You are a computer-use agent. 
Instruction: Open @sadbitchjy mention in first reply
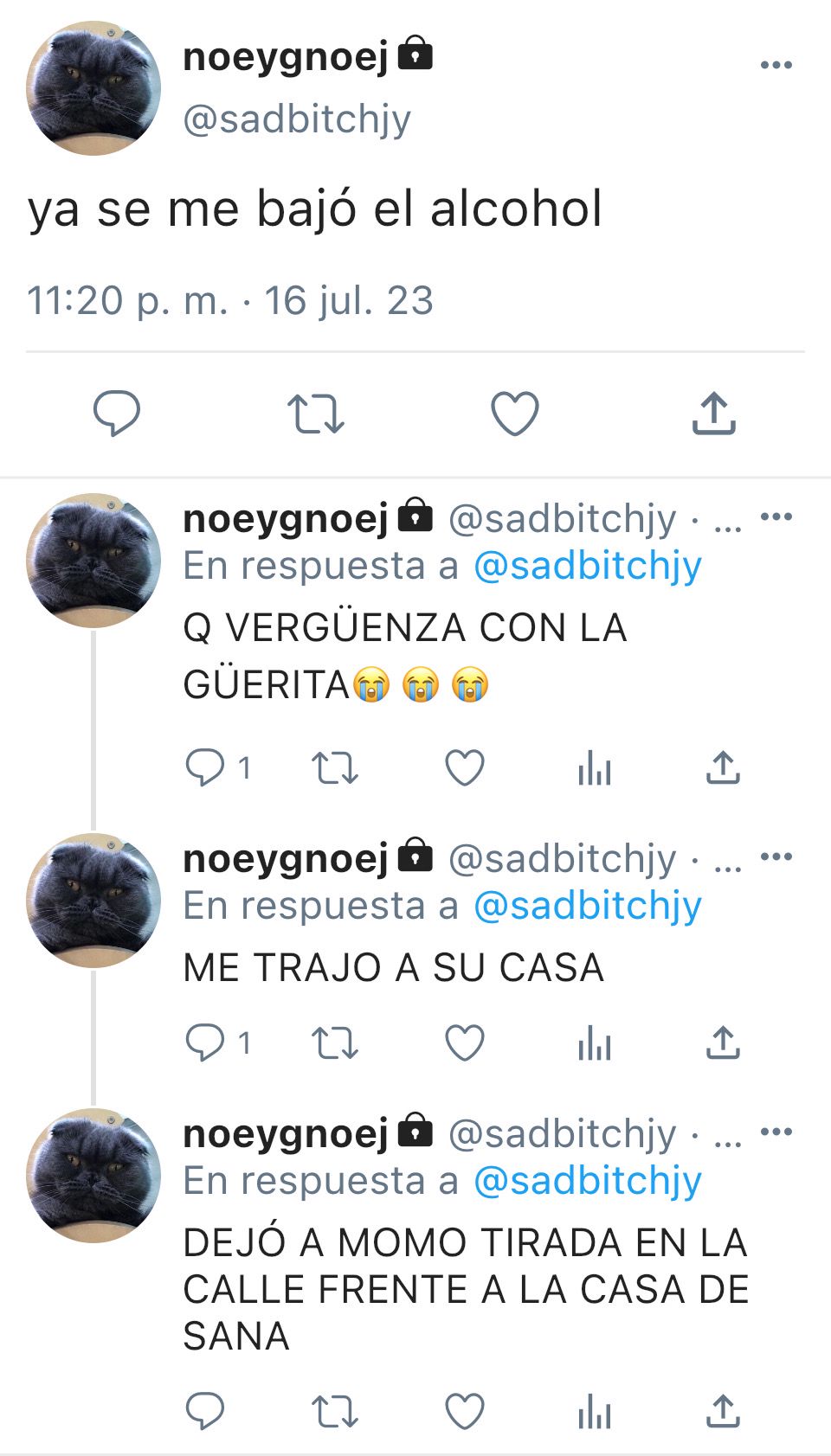588,566
